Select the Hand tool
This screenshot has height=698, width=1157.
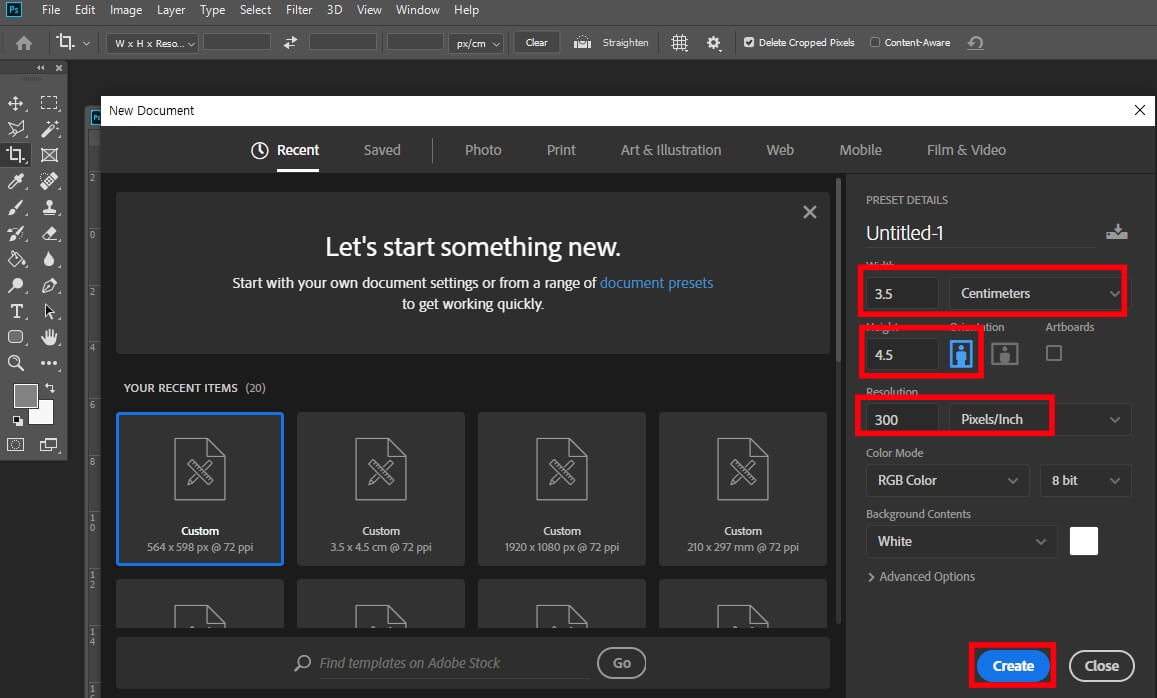49,337
